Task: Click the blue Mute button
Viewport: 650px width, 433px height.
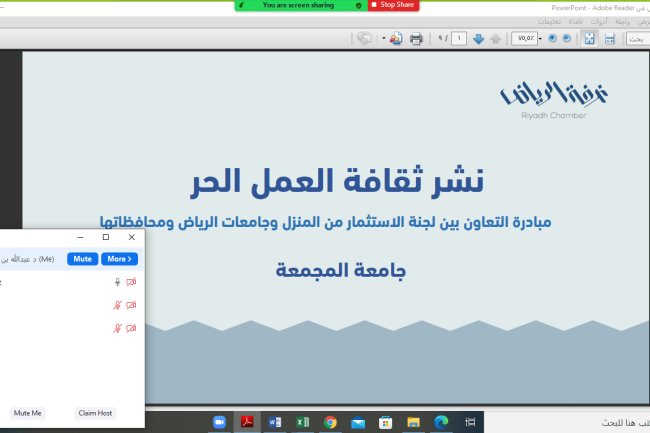Action: [x=82, y=259]
